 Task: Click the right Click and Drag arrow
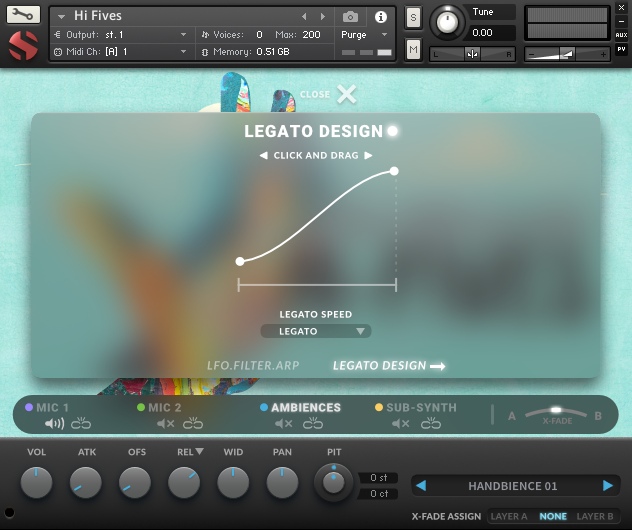[x=368, y=155]
